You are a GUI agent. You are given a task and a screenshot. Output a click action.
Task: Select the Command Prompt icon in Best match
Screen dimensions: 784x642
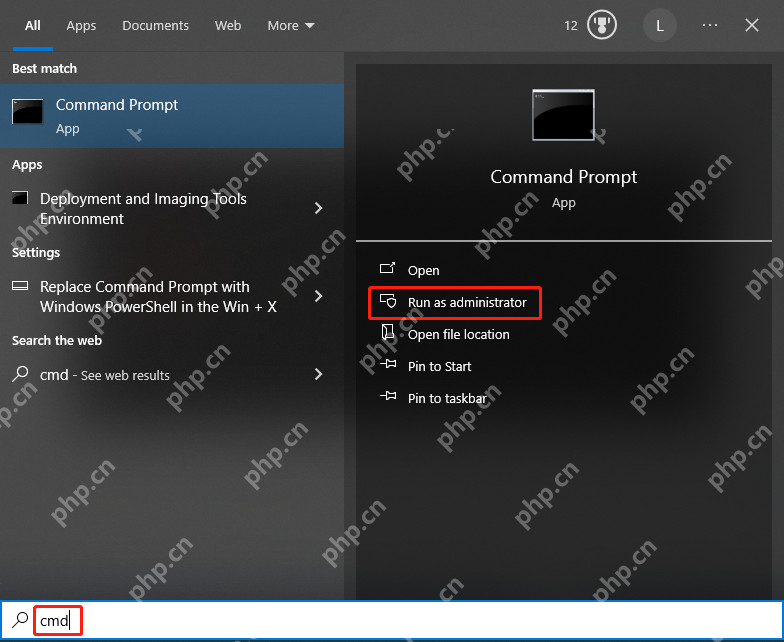coord(28,111)
